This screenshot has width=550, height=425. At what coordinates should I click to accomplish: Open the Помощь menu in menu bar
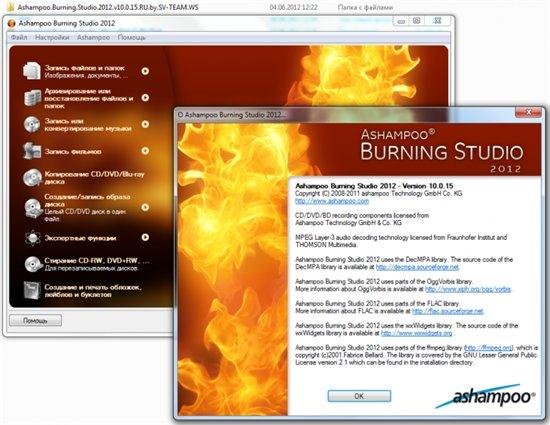[x=132, y=37]
